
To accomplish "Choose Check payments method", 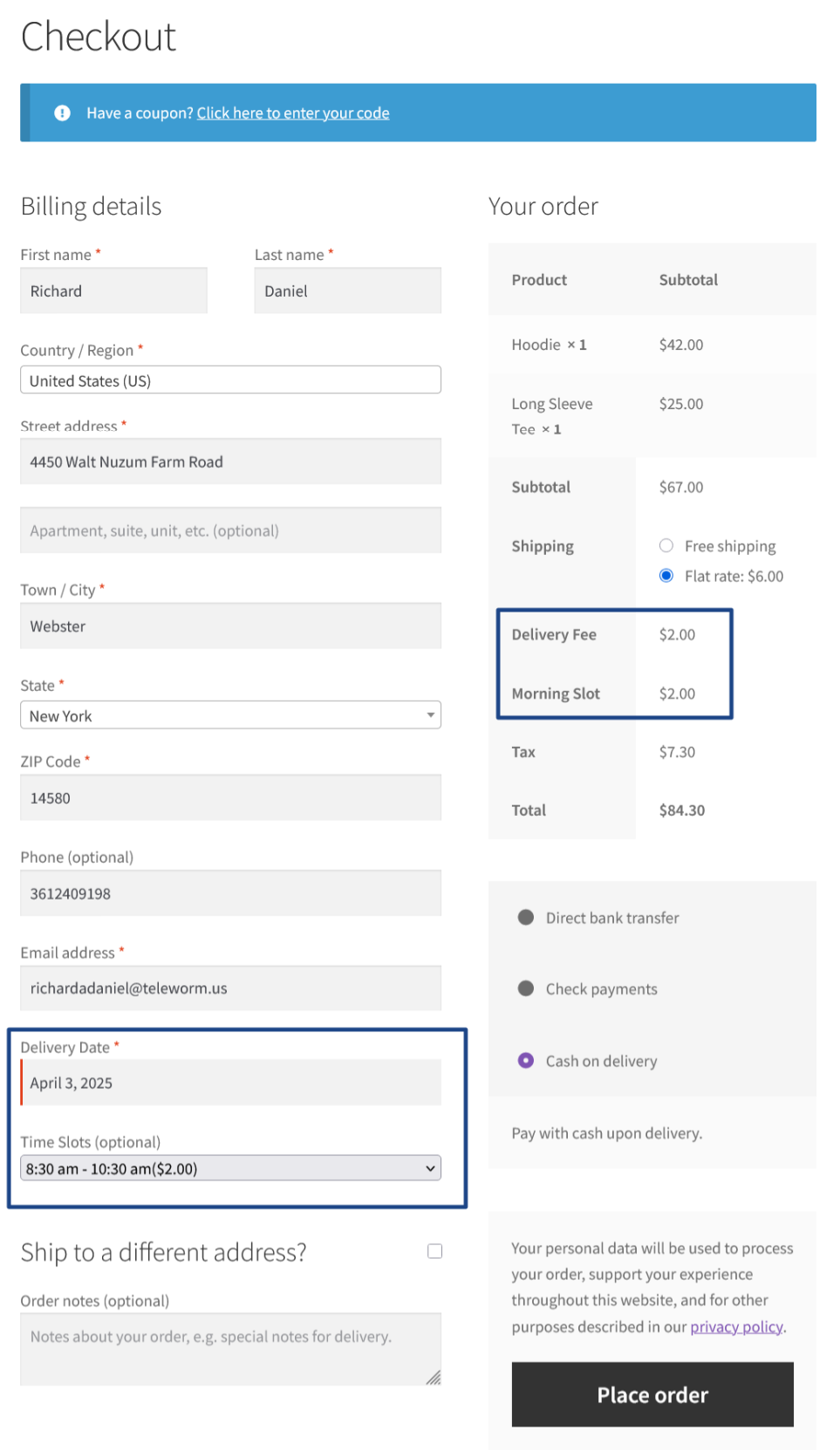I will pos(526,988).
